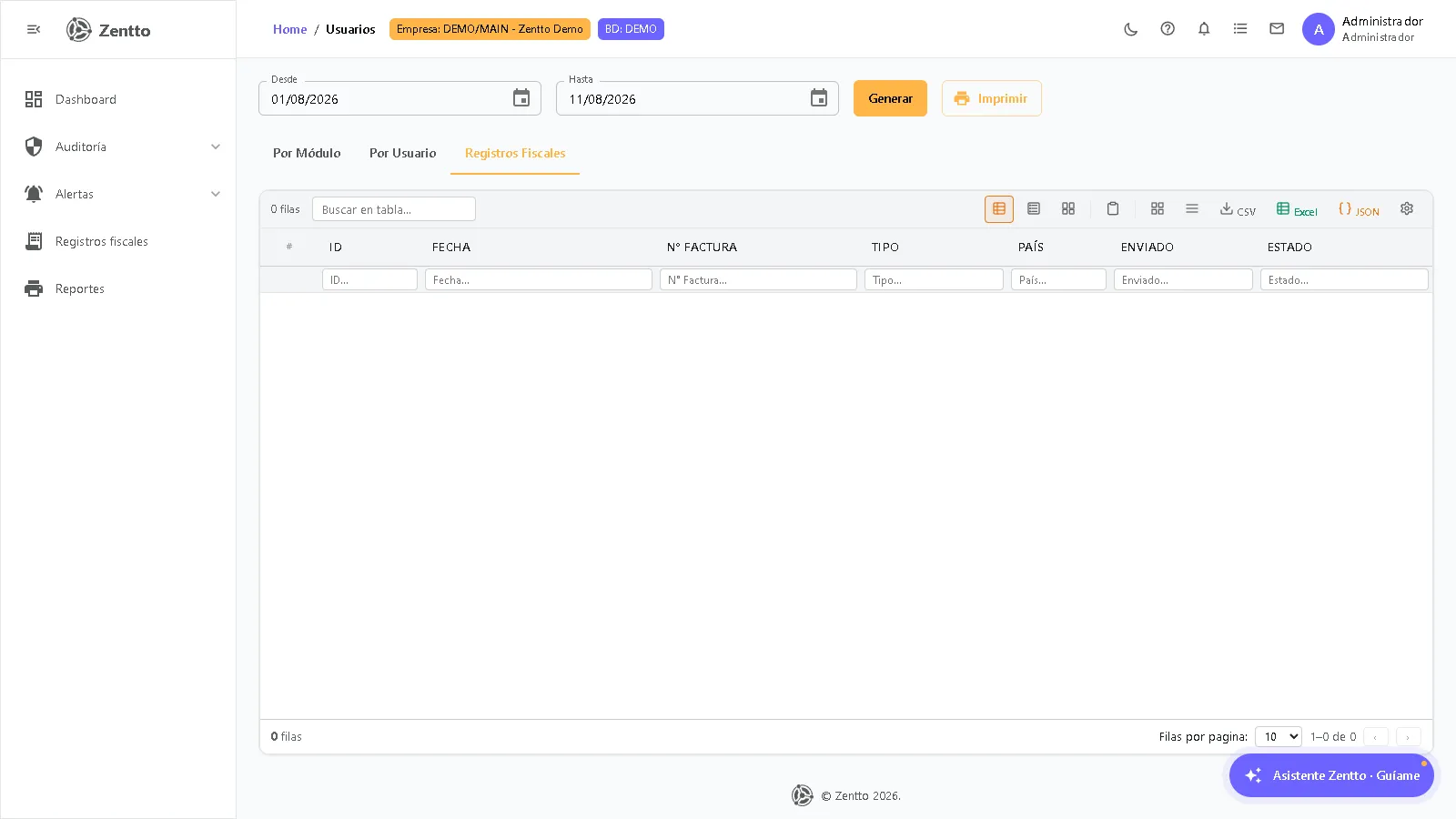The height and width of the screenshot is (819, 1456).
Task: Open help via the question mark icon
Action: [1168, 29]
